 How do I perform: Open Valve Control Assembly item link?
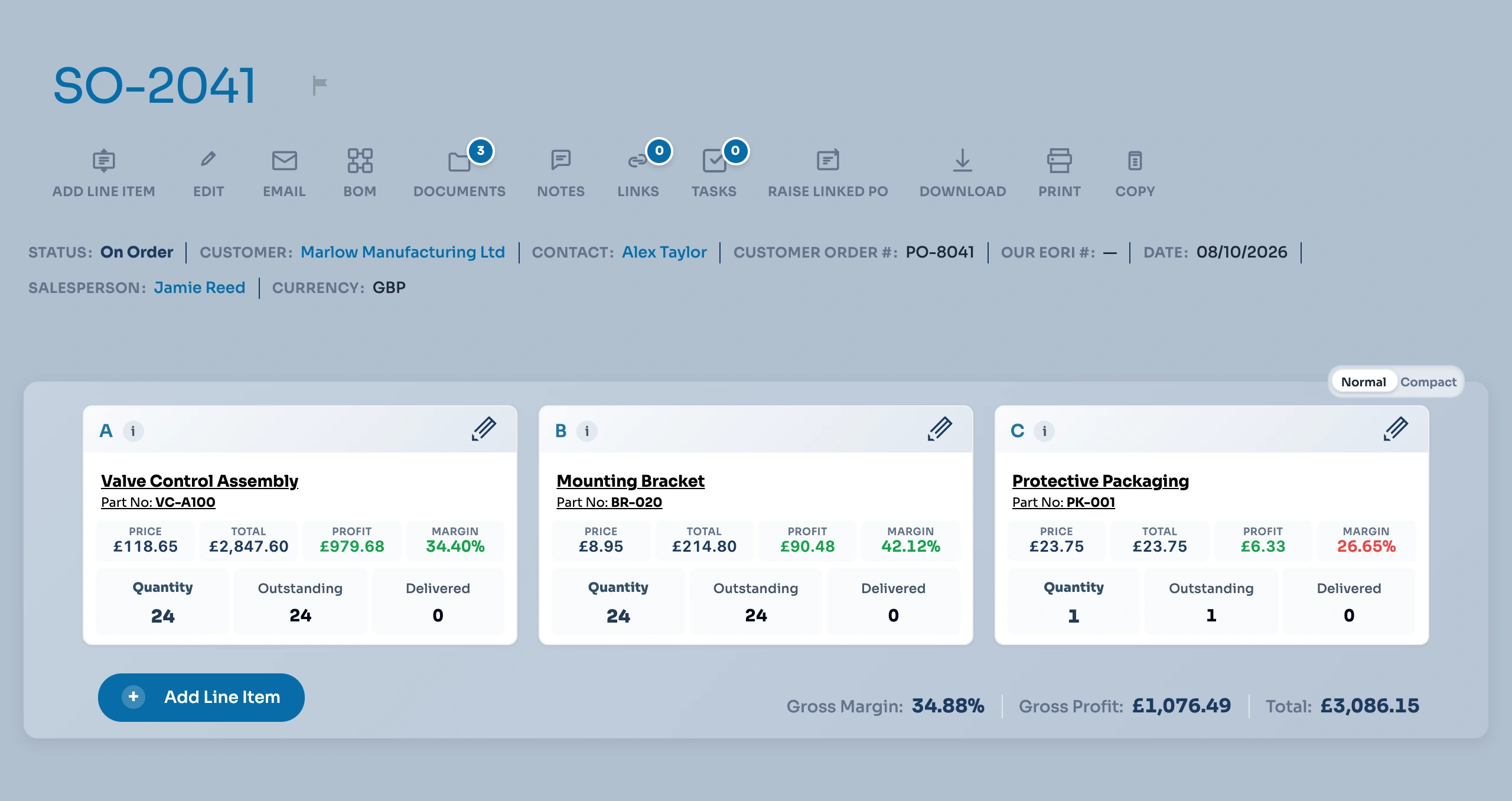tap(200, 481)
